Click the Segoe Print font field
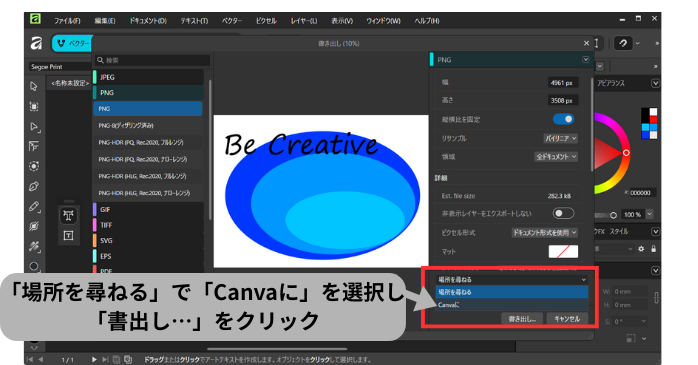 click(x=60, y=67)
